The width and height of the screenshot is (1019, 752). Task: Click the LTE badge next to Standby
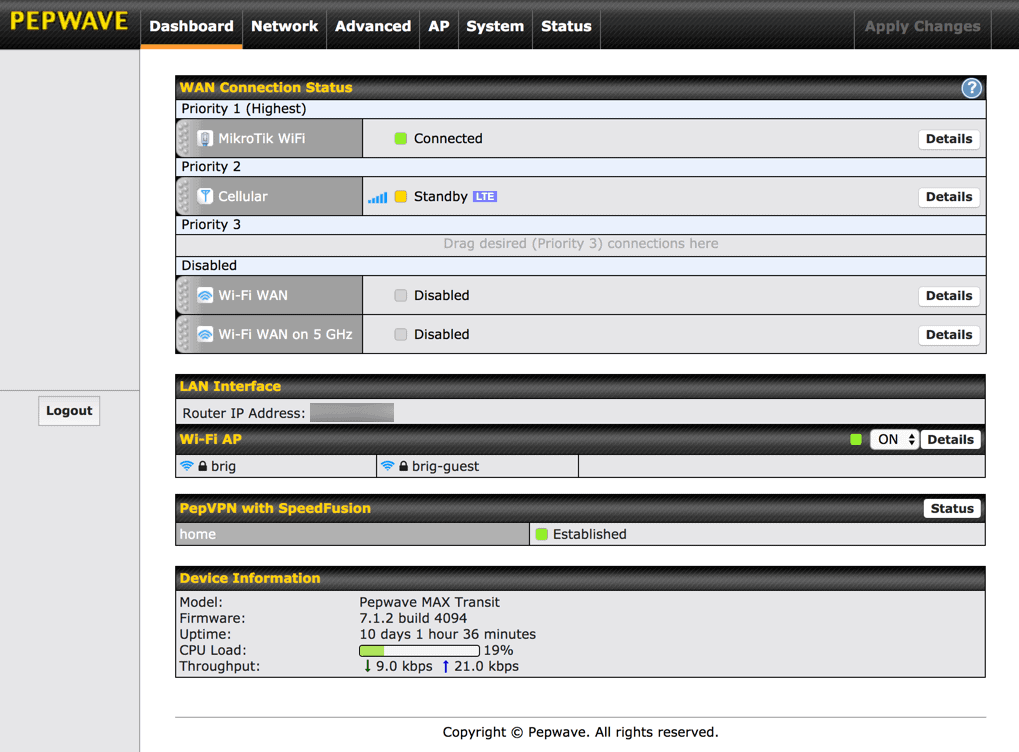(x=485, y=196)
